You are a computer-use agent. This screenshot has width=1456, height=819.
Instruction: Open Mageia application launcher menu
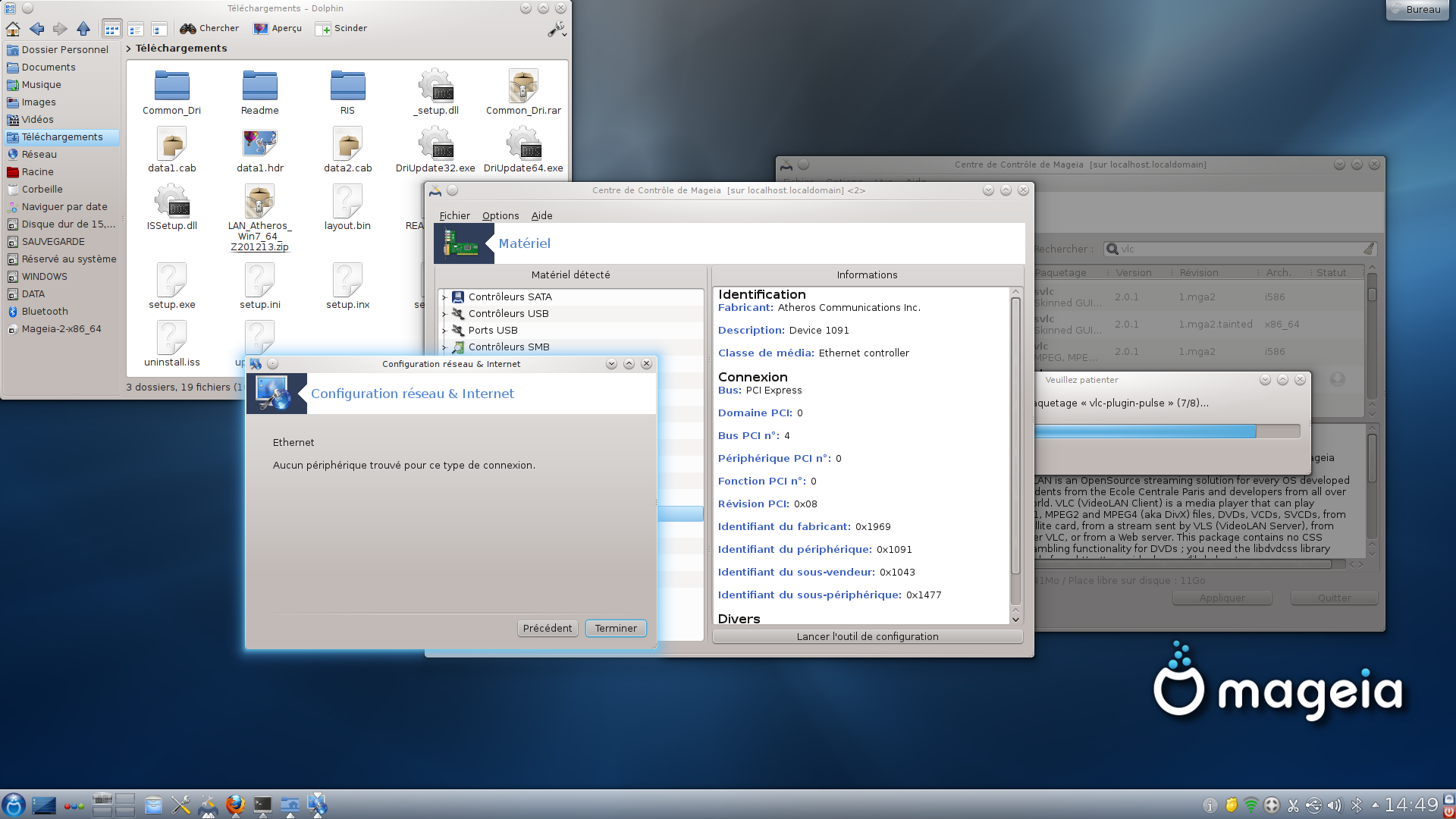[x=14, y=805]
